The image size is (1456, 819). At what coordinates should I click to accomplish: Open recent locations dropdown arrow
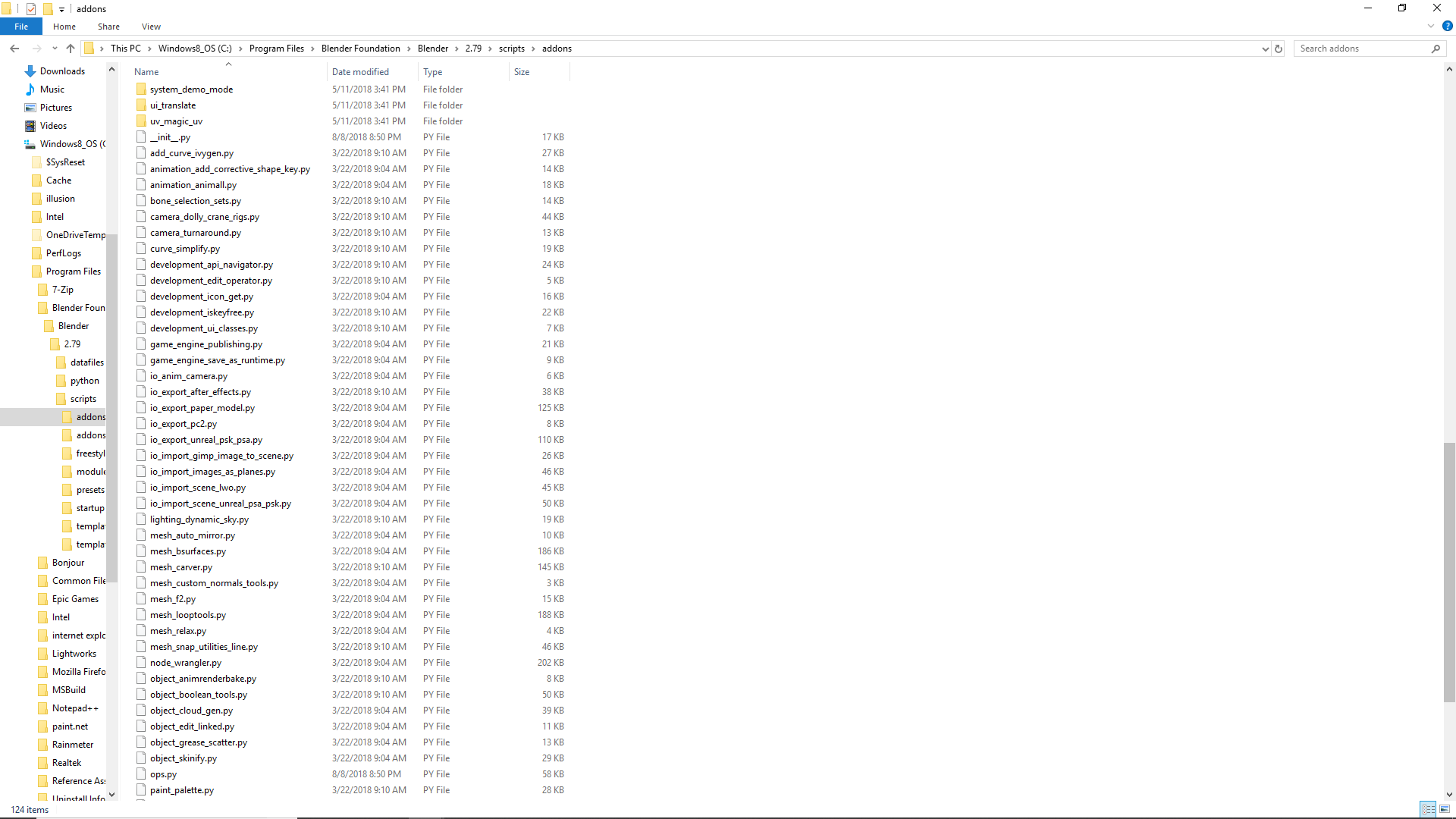pyautogui.click(x=55, y=49)
